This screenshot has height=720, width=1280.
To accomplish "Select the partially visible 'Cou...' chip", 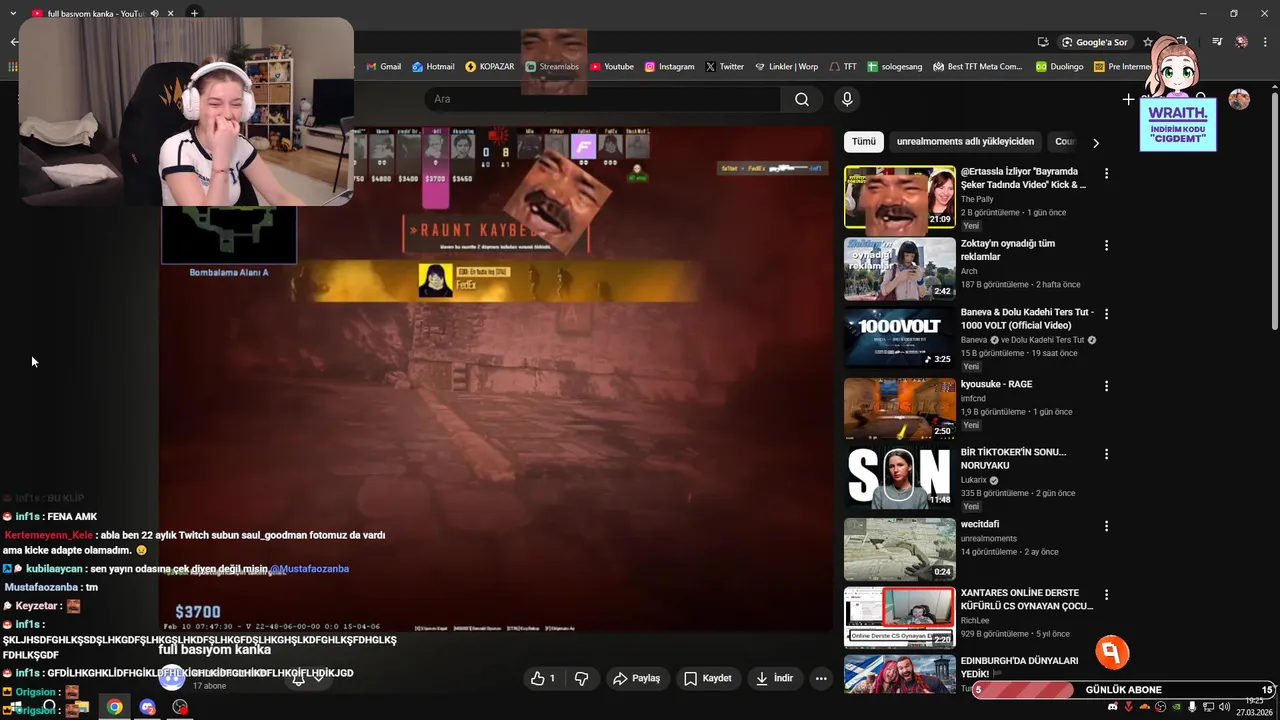I will [x=1064, y=142].
